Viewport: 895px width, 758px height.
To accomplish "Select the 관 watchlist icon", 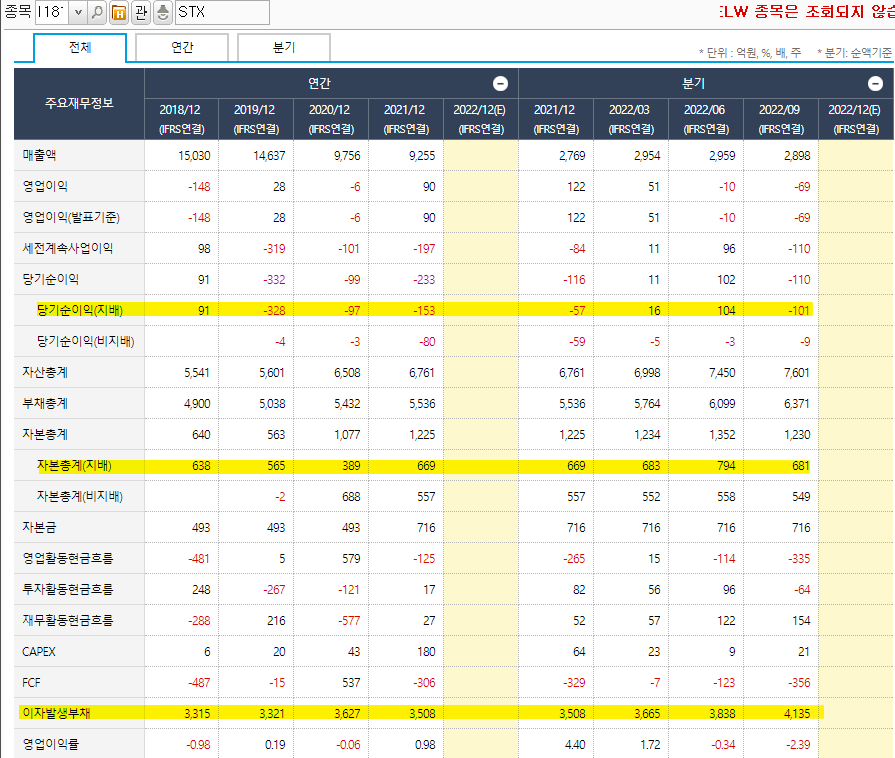I will (x=141, y=14).
